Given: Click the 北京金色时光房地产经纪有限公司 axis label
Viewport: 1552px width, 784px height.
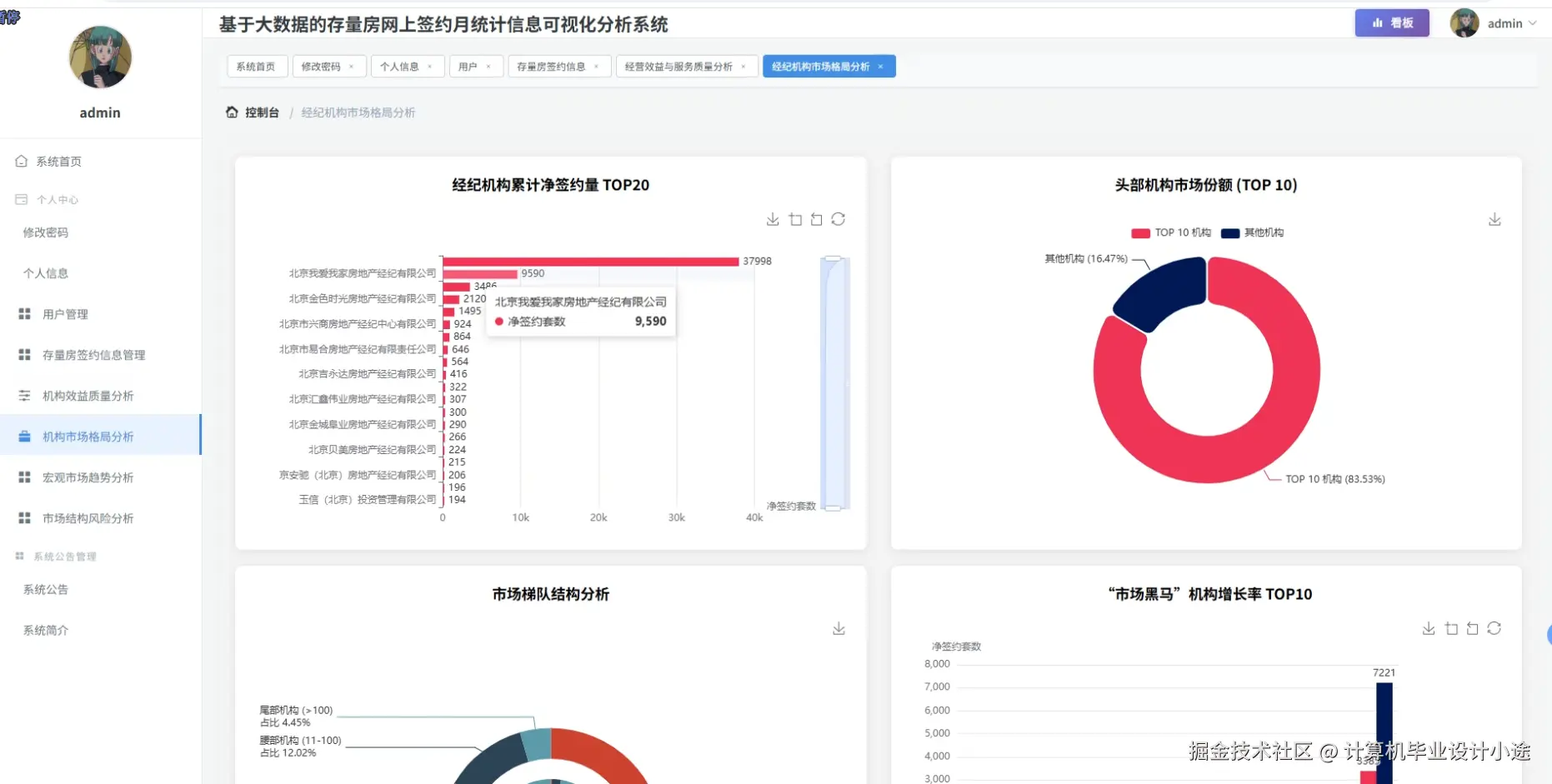Looking at the screenshot, I should click(363, 298).
